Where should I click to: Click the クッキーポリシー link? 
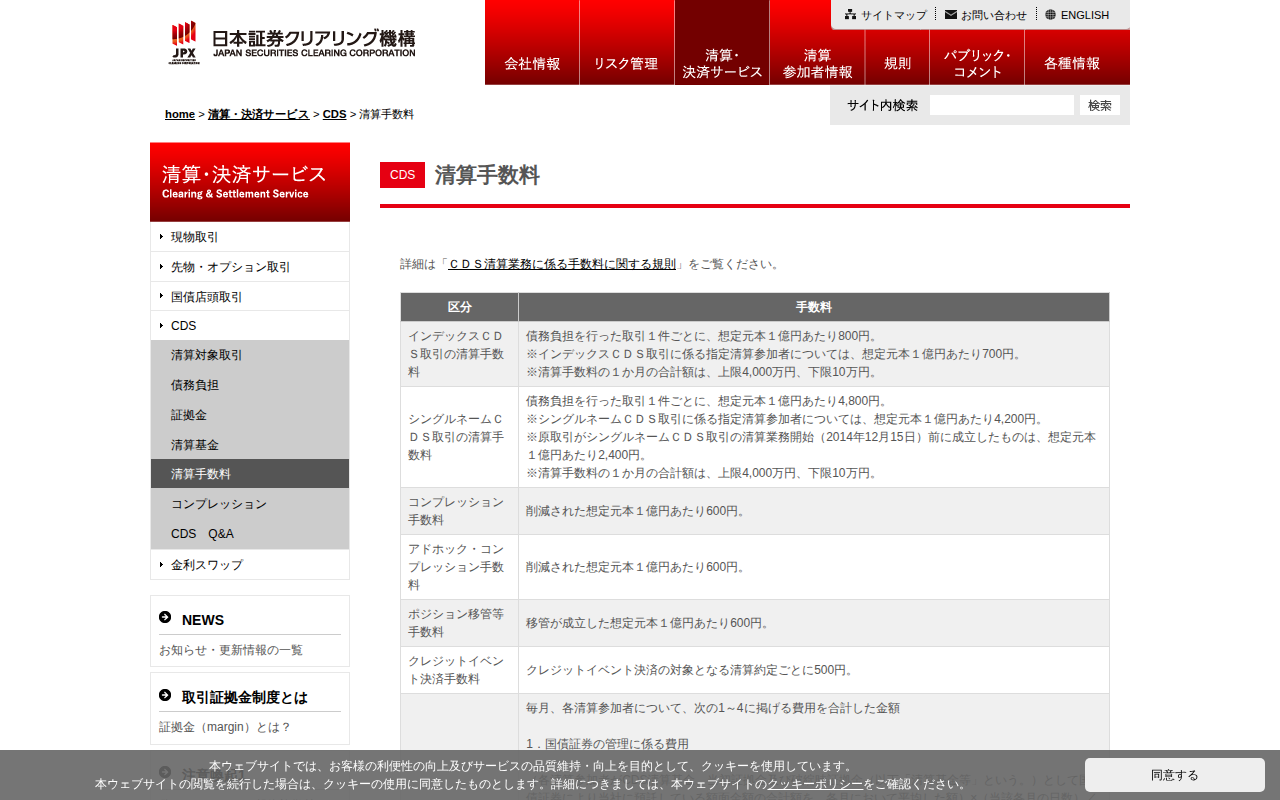[815, 784]
